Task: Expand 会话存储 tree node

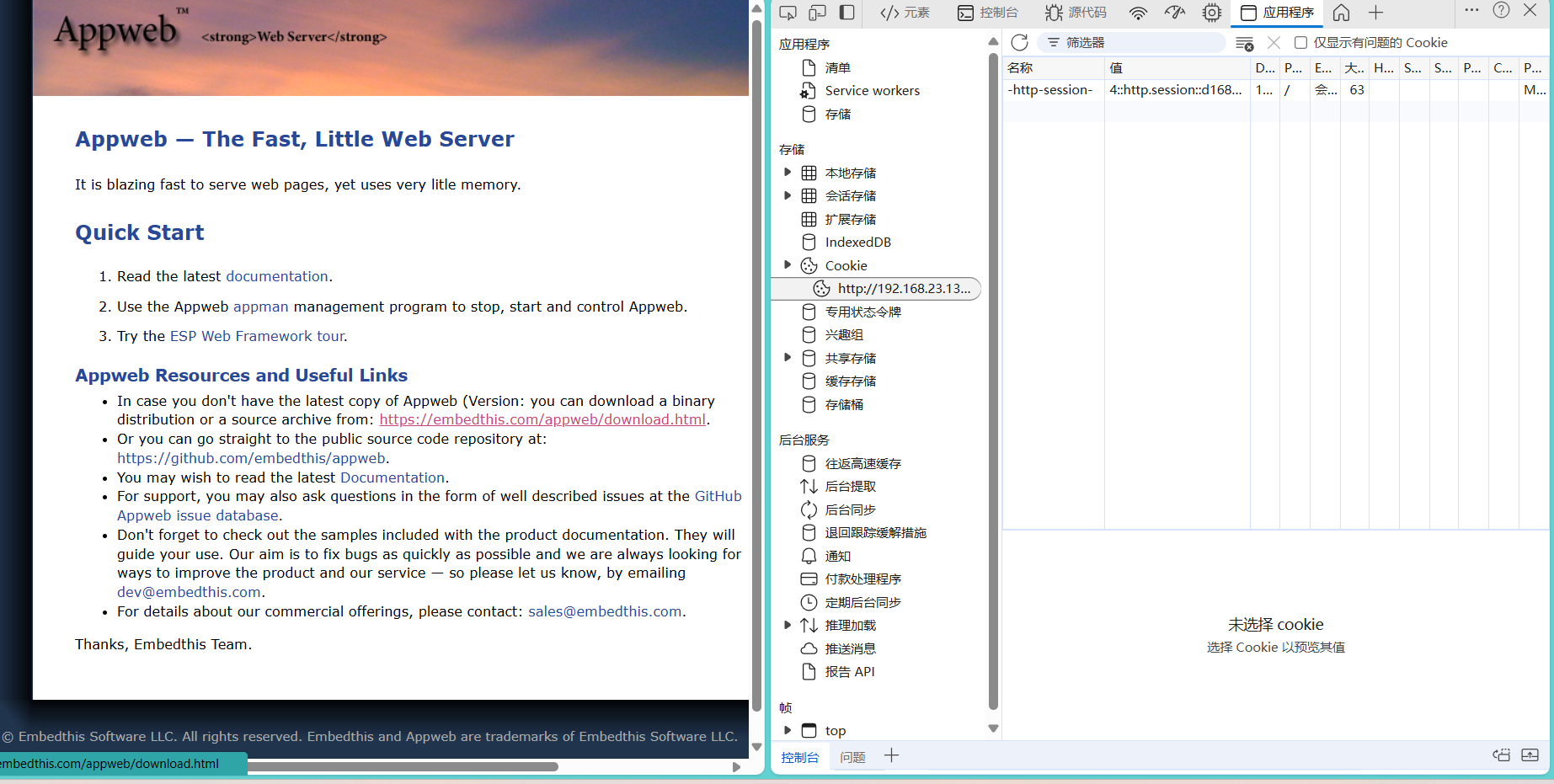Action: (x=788, y=195)
